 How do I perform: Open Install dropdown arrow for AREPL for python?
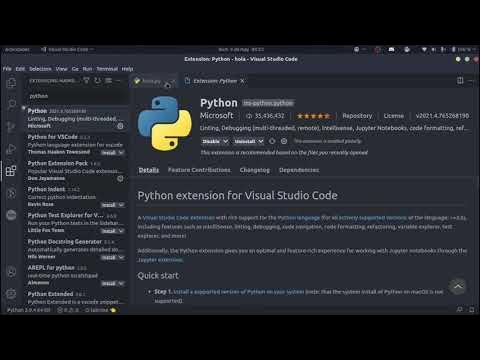[121, 283]
